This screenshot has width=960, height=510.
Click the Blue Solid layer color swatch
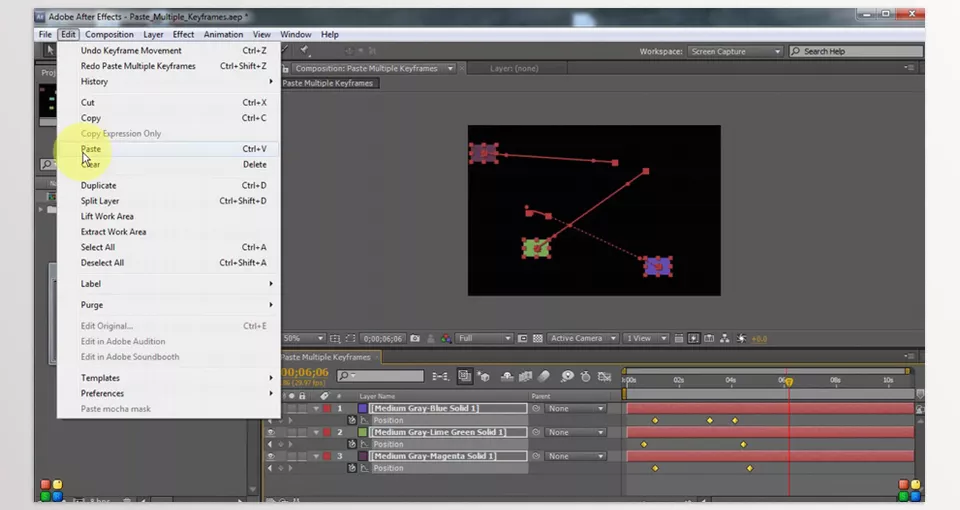[x=362, y=408]
